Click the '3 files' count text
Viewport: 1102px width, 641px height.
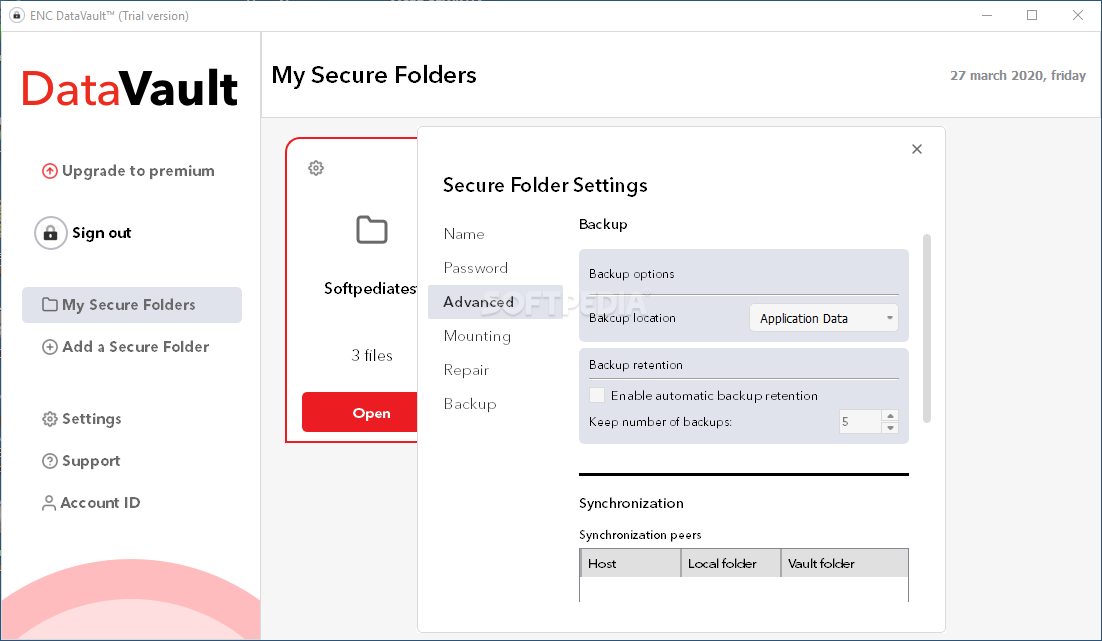tap(372, 356)
